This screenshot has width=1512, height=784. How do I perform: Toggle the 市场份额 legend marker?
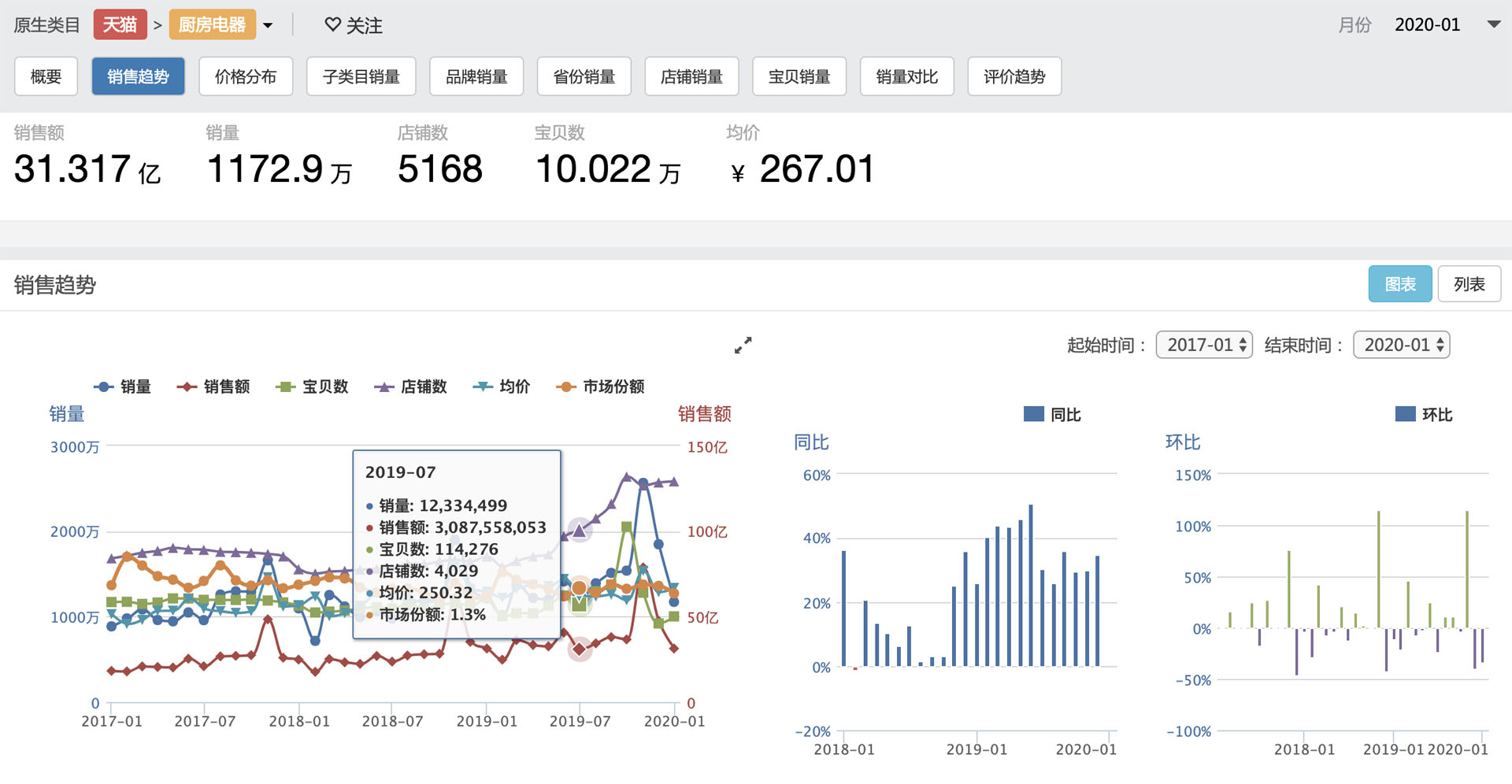coord(565,386)
